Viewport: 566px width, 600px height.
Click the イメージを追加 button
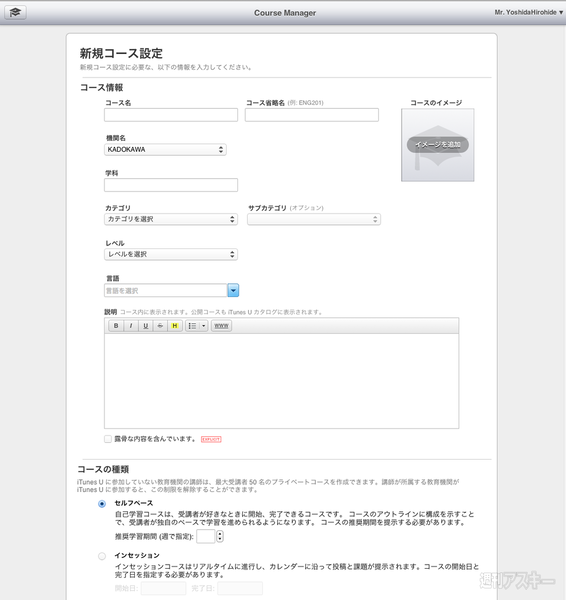point(437,145)
